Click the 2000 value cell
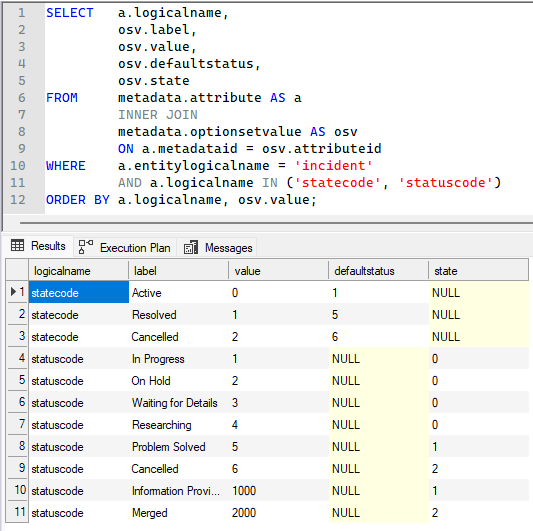The width and height of the screenshot is (533, 531). click(x=278, y=512)
